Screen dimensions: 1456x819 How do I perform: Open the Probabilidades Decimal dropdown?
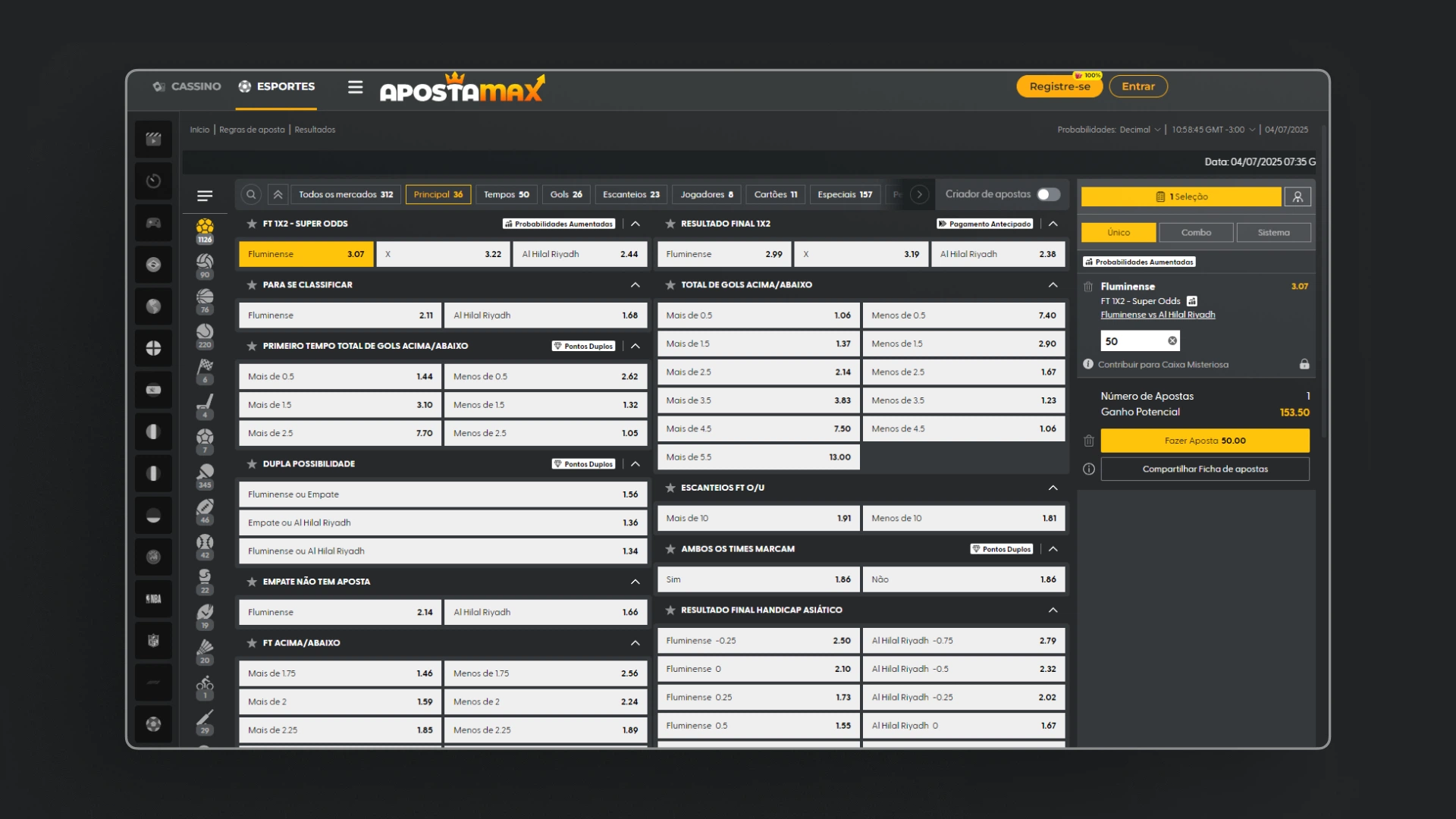pyautogui.click(x=1109, y=130)
